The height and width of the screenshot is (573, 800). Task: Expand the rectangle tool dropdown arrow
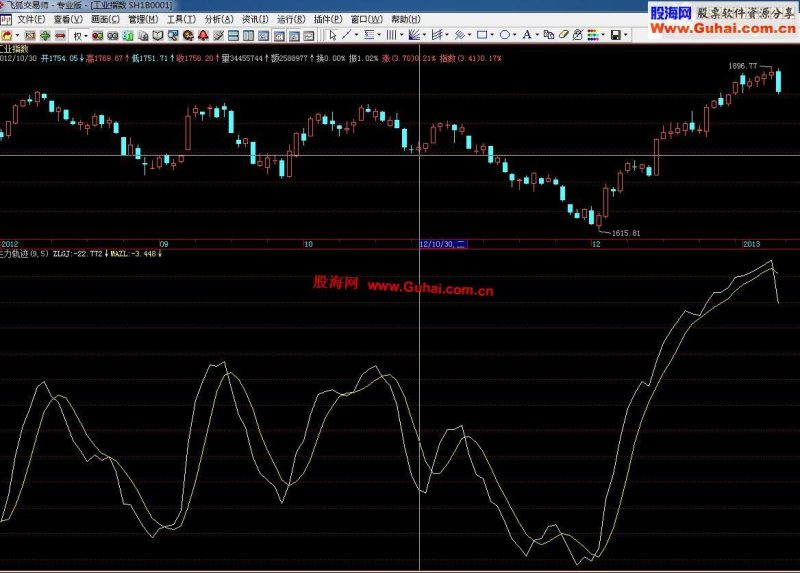click(492, 35)
